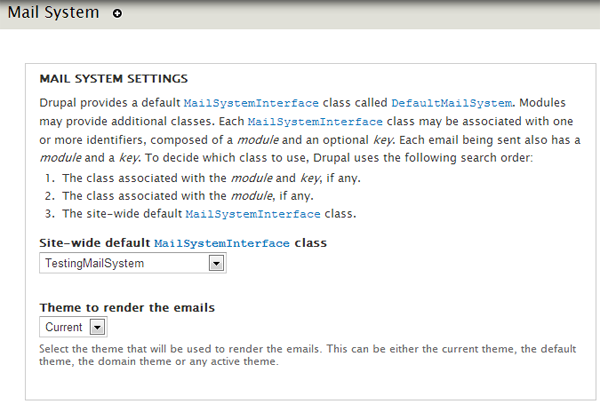Click the MailSystemInterface link after 'additional classes. Each'
This screenshot has width=600, height=404.
click(x=315, y=122)
